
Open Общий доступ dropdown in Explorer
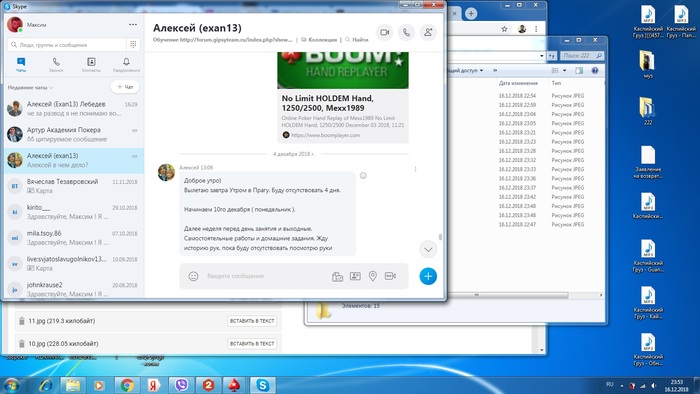pyautogui.click(x=466, y=71)
